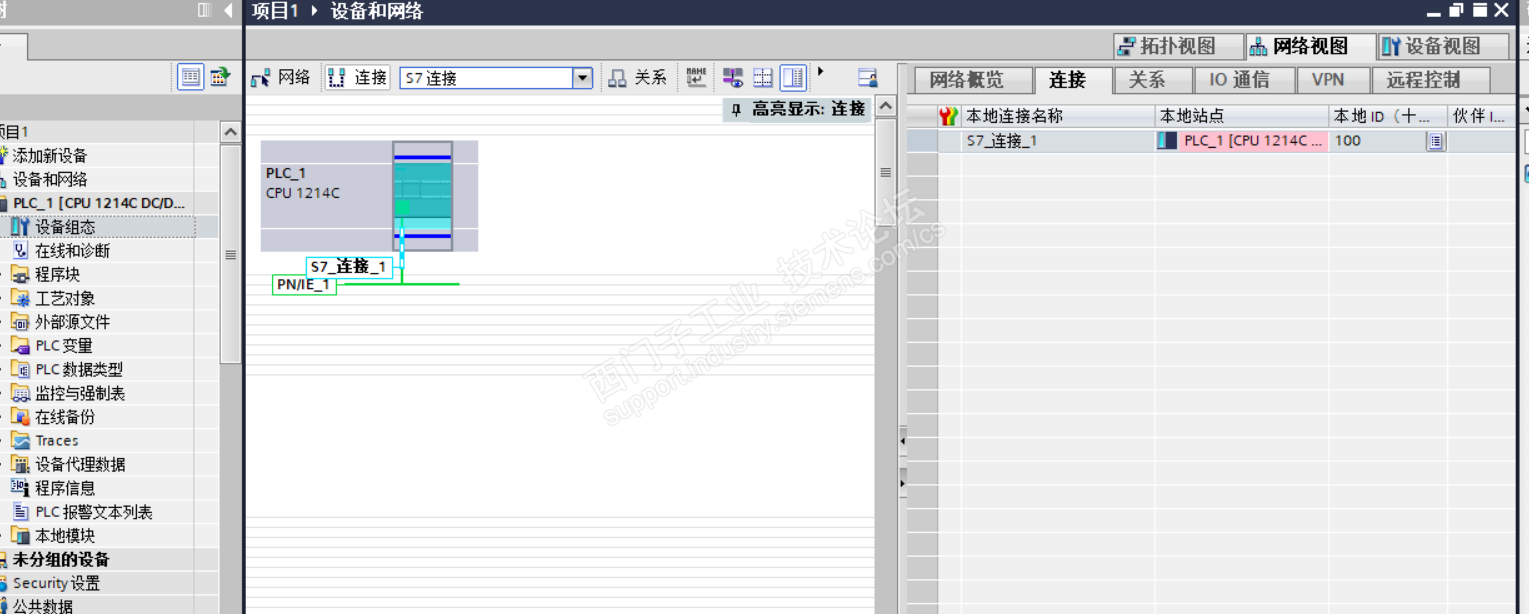The width and height of the screenshot is (1529, 614).
Task: Select the PLC_1 [CPU 1214C local station cell
Action: (x=1242, y=141)
